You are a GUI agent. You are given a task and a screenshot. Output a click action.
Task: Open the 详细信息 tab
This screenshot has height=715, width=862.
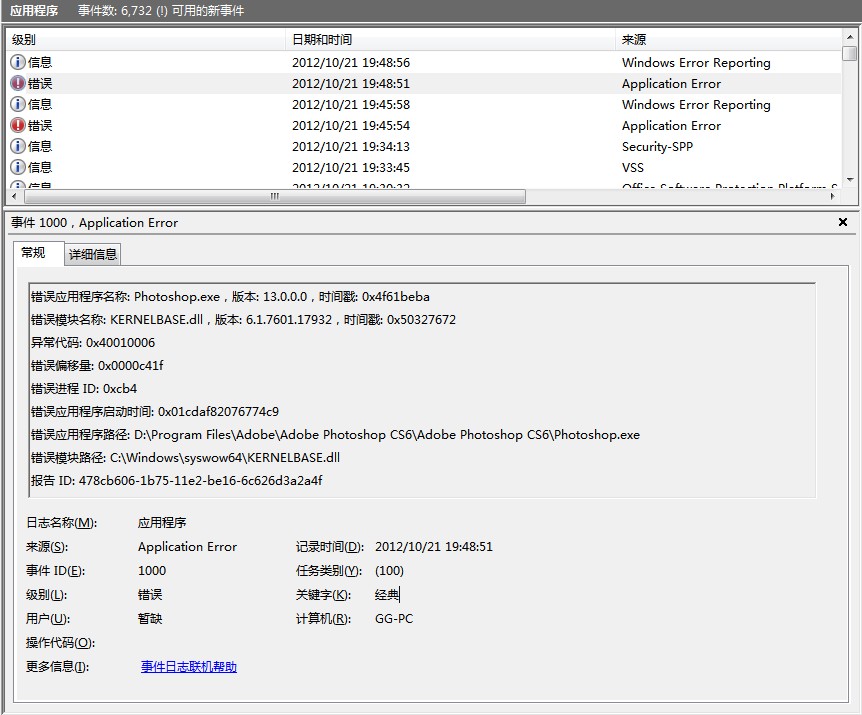coord(93,254)
